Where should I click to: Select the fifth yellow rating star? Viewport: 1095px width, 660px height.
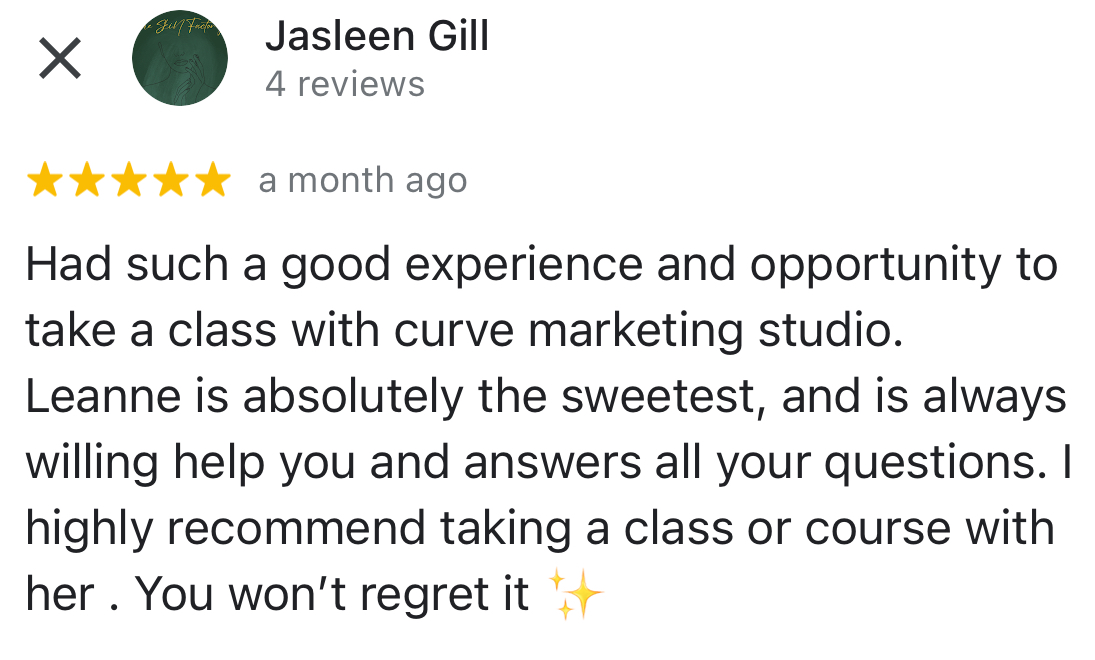coord(212,179)
